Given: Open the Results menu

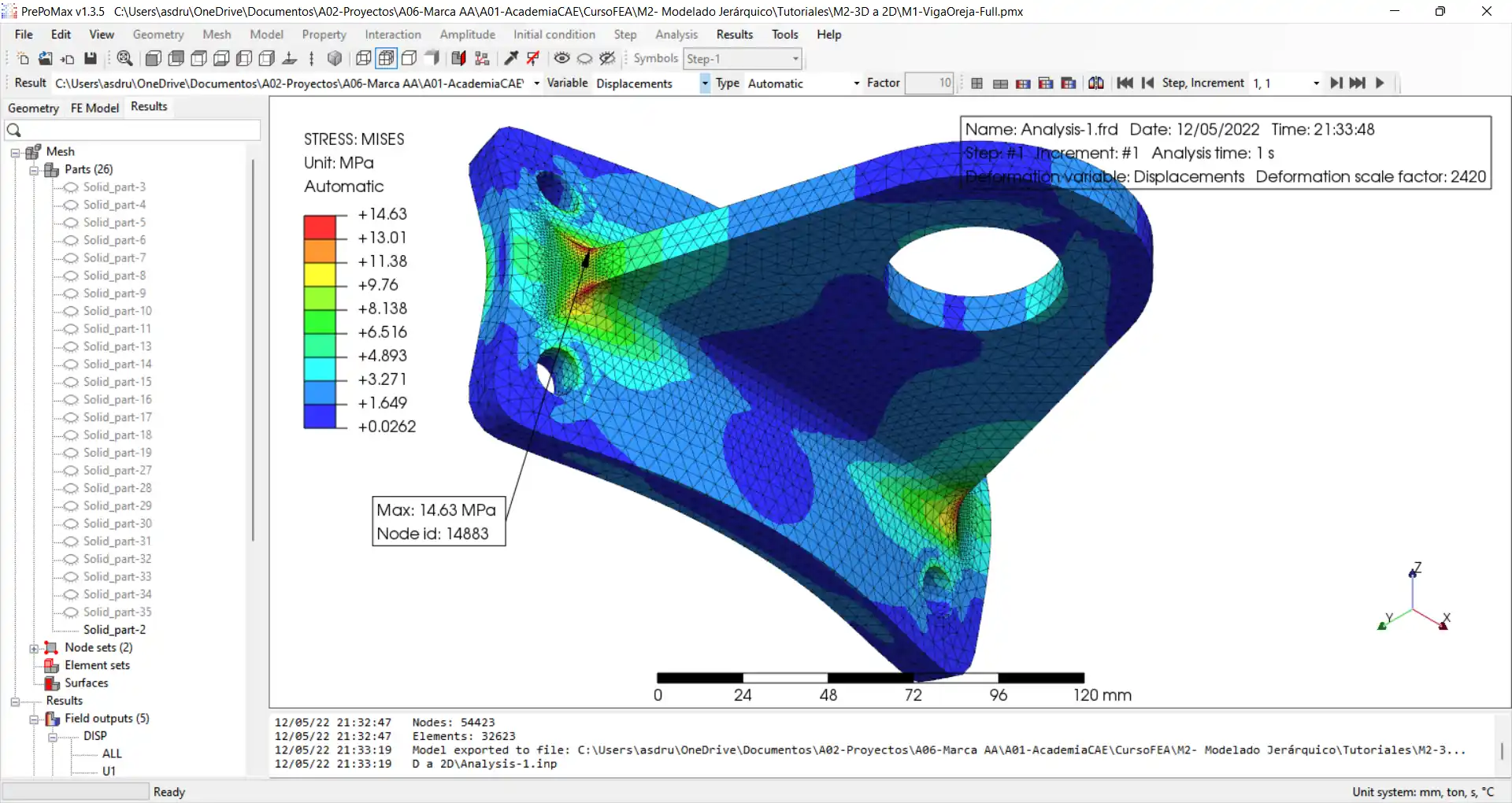Looking at the screenshot, I should click(x=734, y=35).
